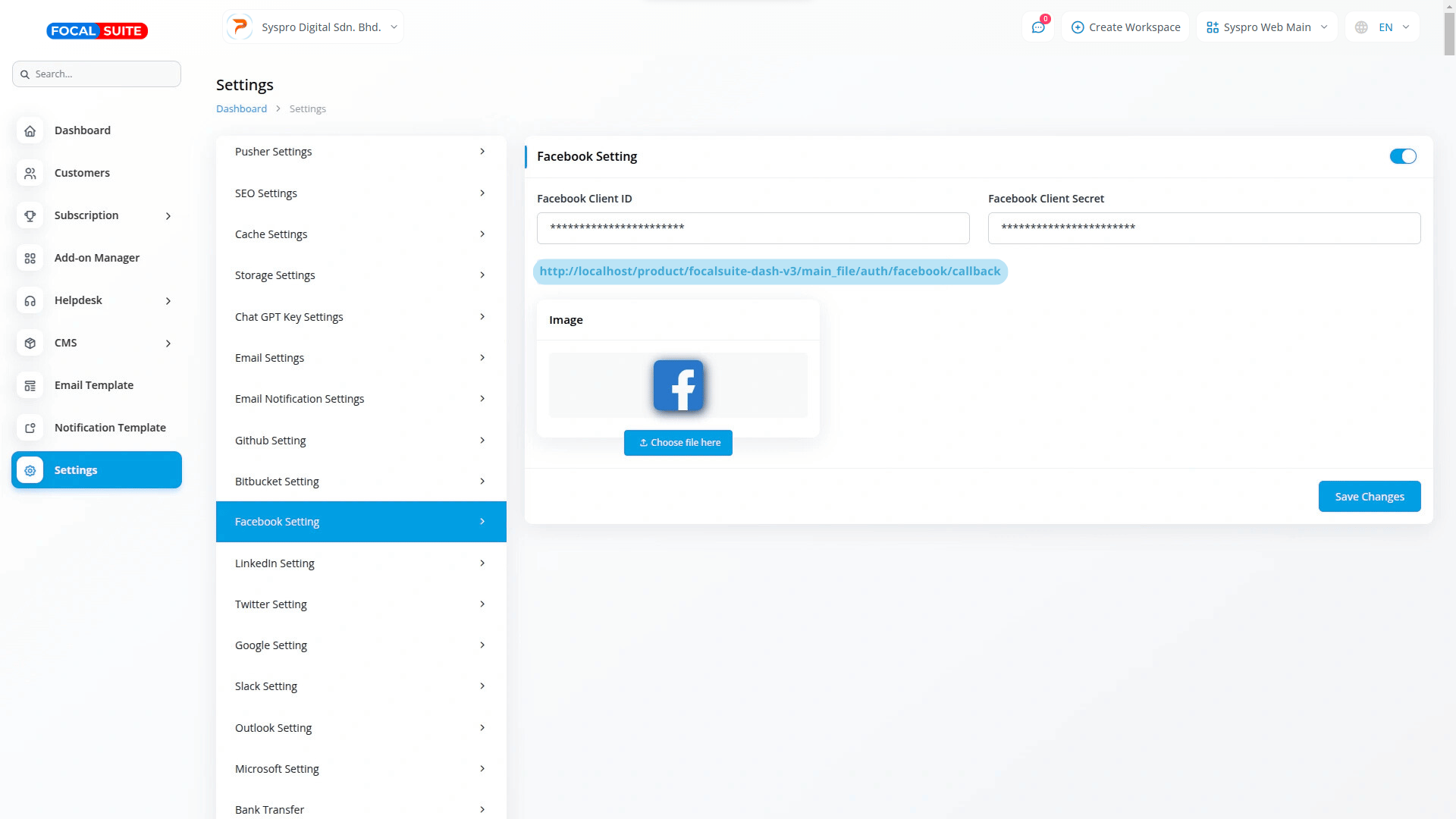Click the Facebook Client ID input field
The width and height of the screenshot is (1456, 819).
(x=752, y=228)
